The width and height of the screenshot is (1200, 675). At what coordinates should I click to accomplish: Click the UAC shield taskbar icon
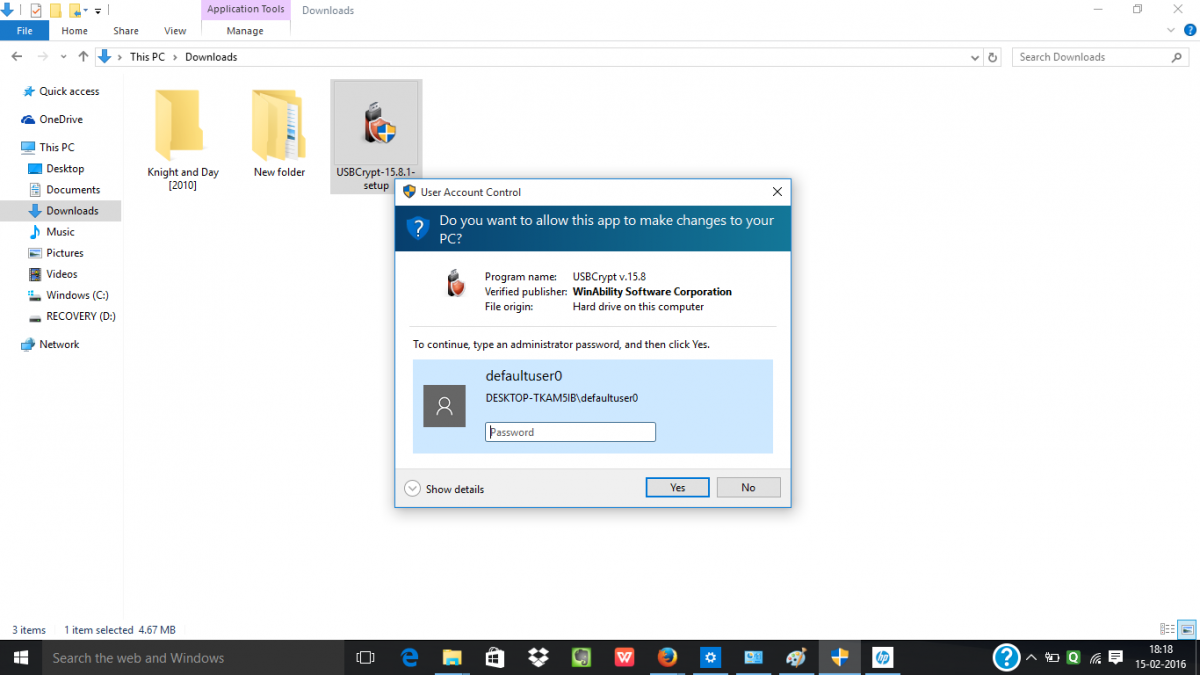[840, 657]
